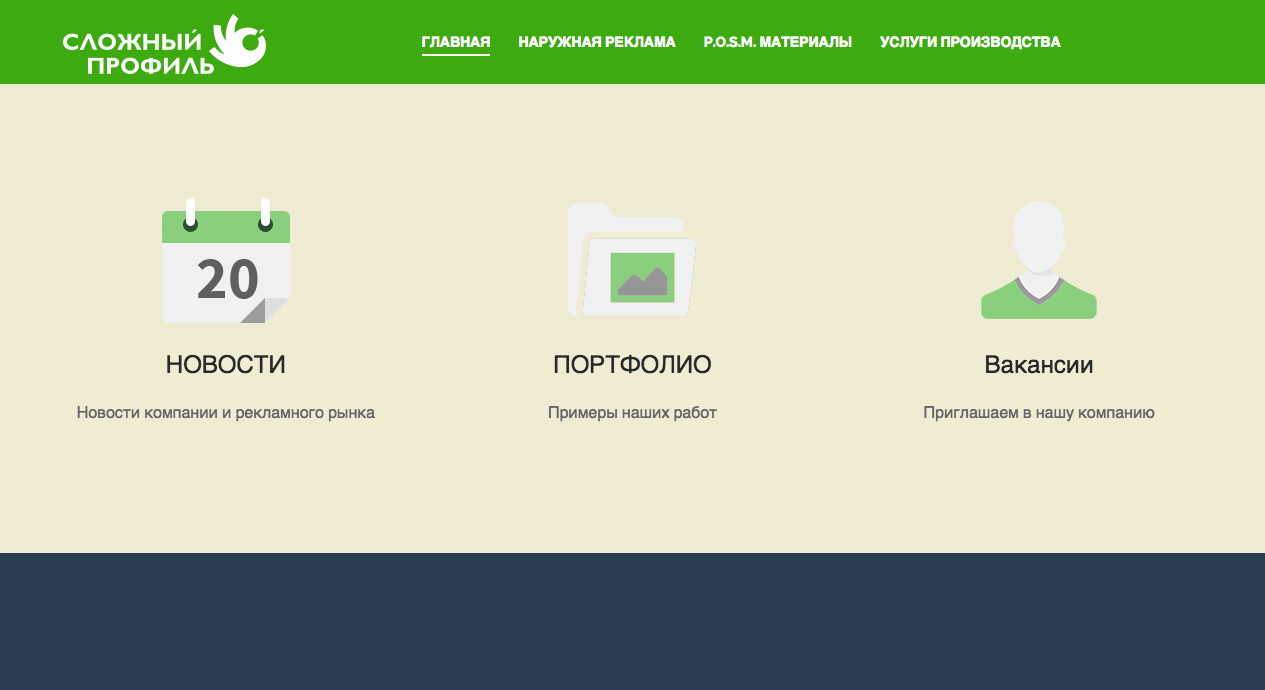
Task: Select the person icon above Вакансии
Action: (1038, 260)
